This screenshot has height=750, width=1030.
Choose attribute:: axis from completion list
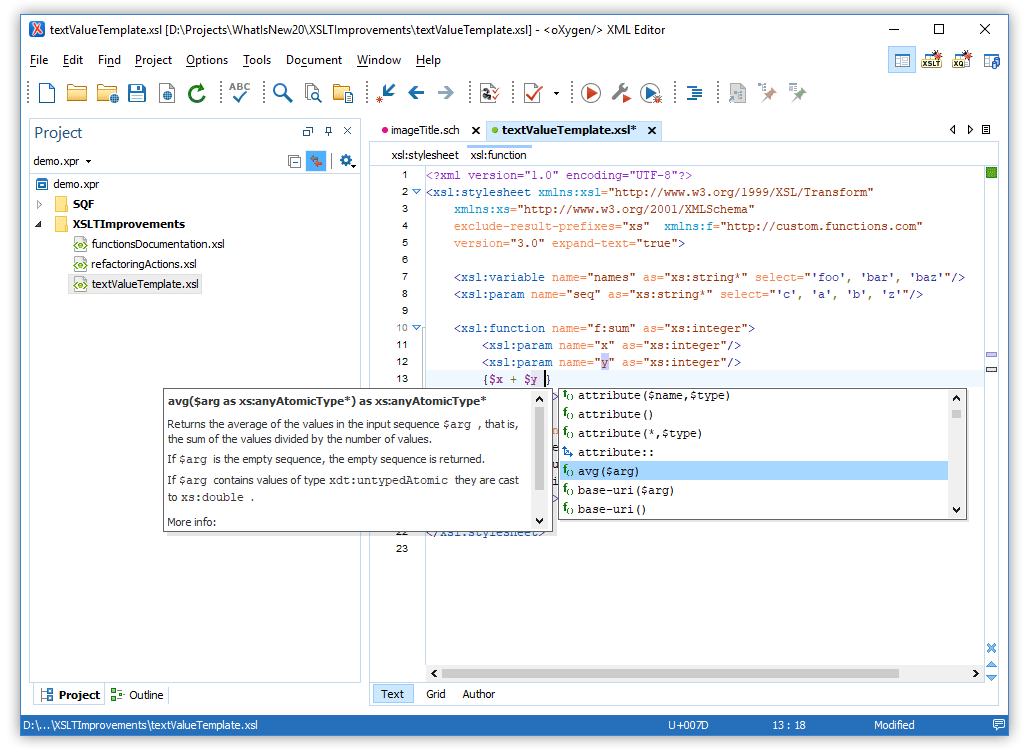click(753, 452)
